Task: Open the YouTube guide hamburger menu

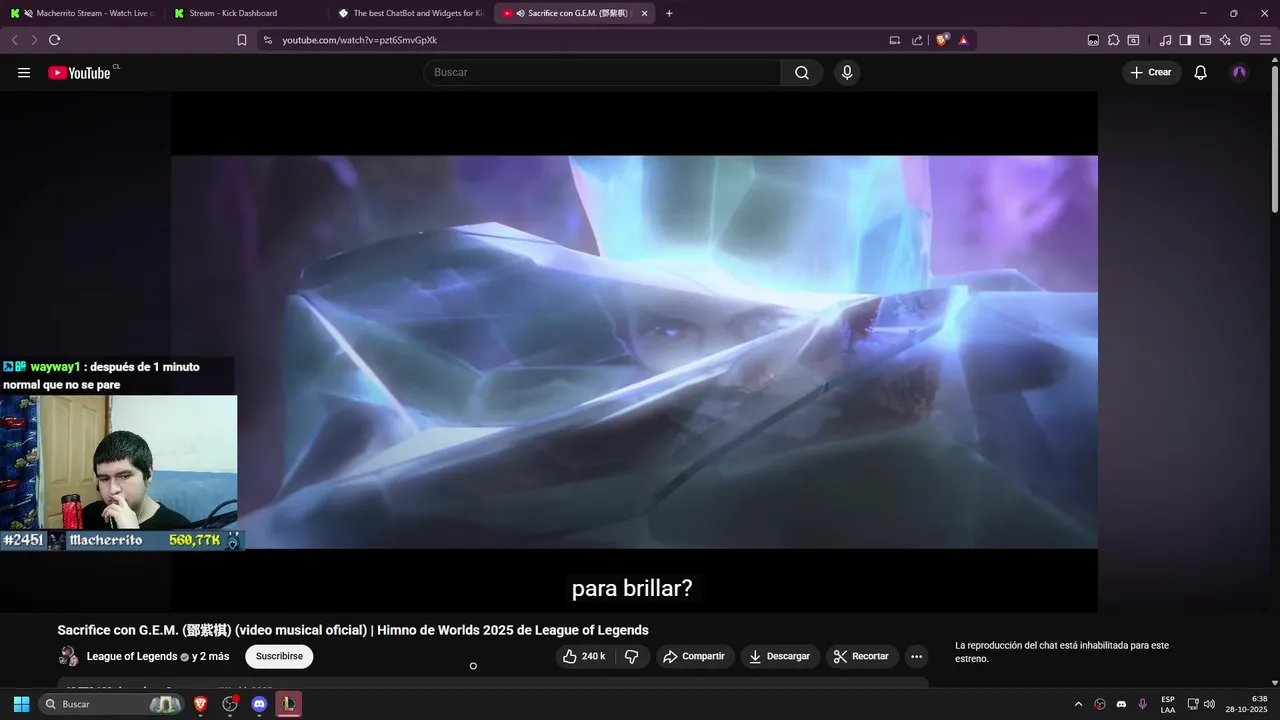Action: [x=24, y=72]
